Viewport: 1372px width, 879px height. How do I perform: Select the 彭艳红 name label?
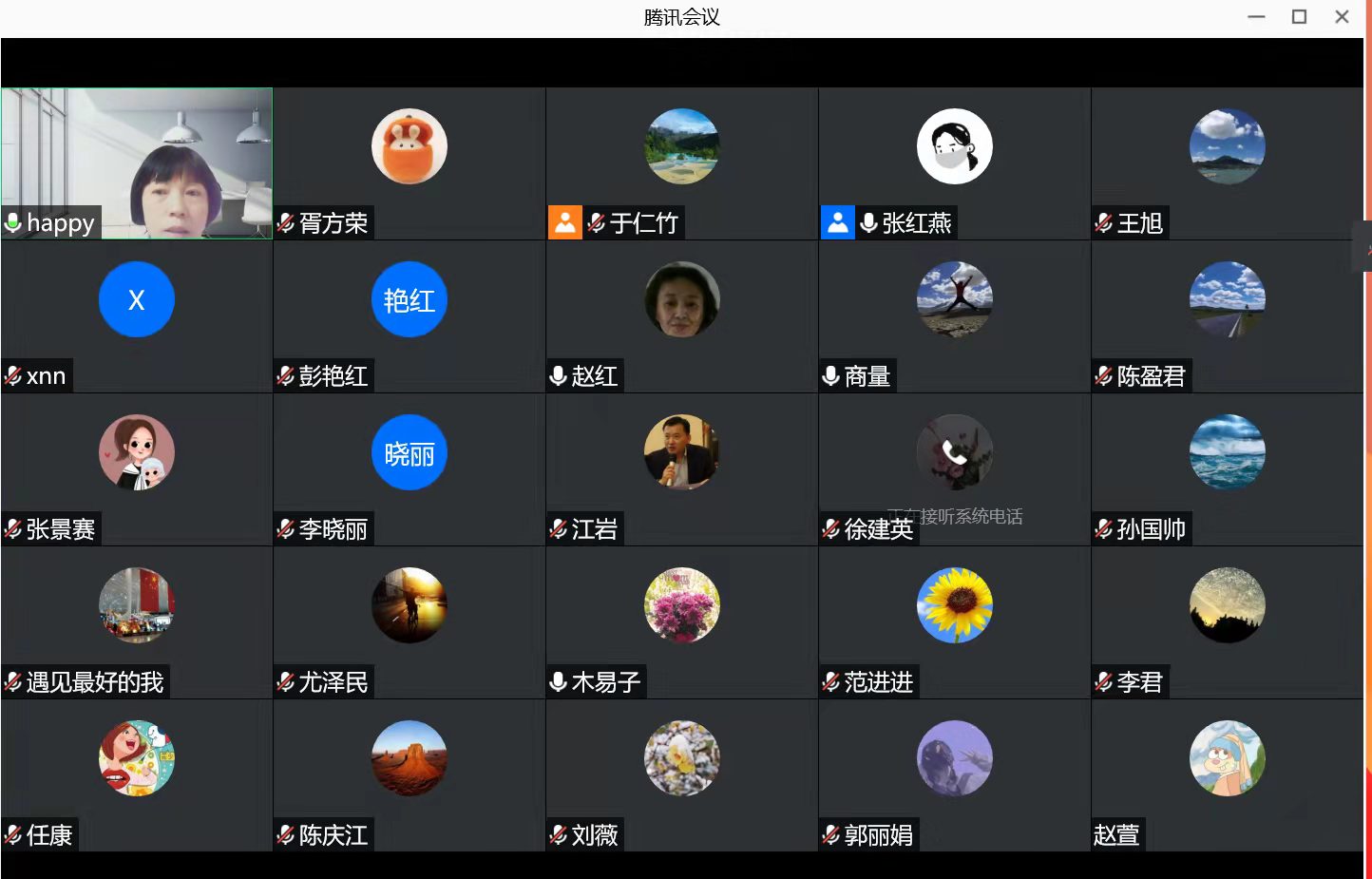point(333,376)
